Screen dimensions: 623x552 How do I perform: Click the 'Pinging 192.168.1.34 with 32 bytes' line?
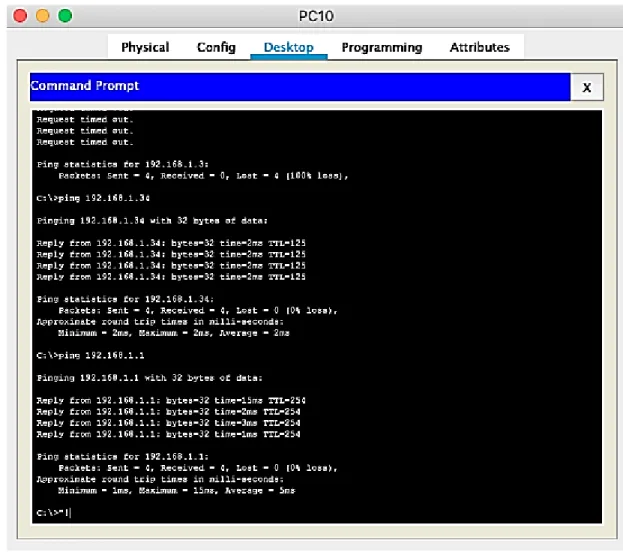[x=152, y=221]
